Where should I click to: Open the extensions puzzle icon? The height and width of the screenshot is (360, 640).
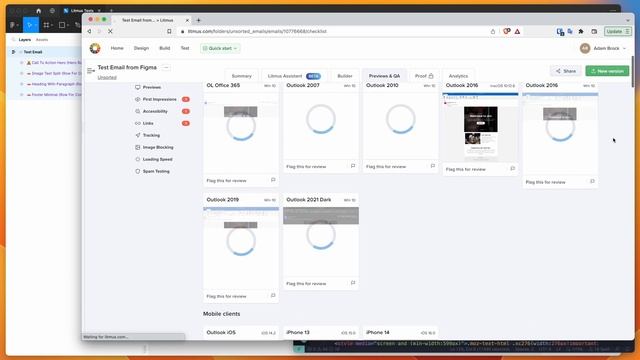coord(581,31)
